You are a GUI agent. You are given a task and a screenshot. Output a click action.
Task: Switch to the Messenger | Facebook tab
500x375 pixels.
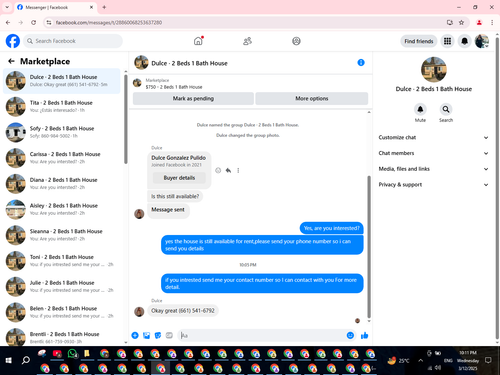coord(55,7)
